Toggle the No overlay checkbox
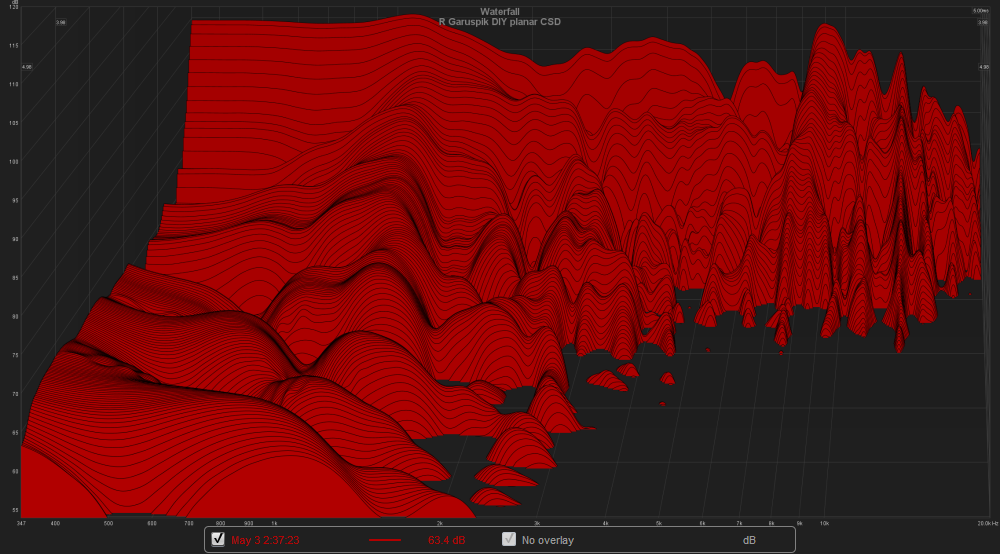 coord(509,539)
